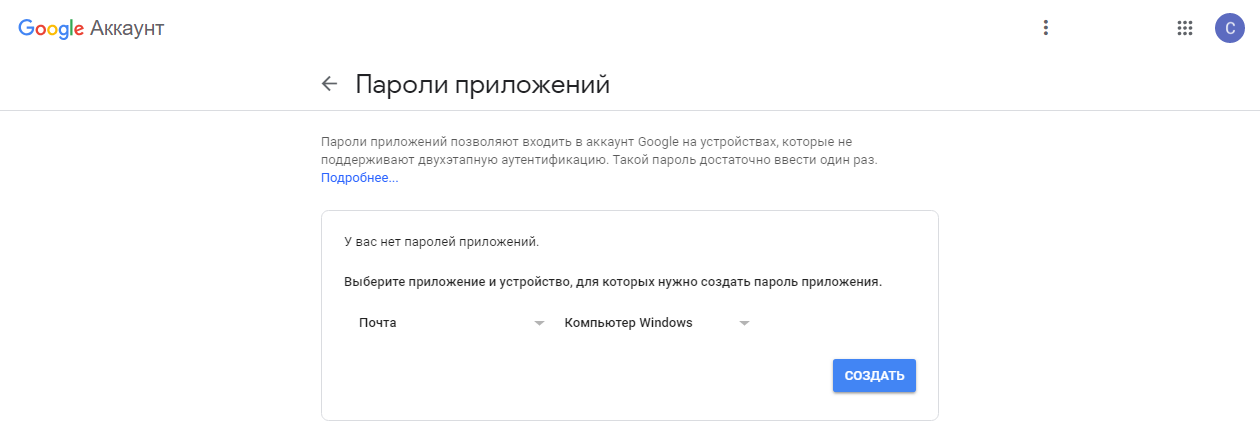Click the Выберите приложение и устройство instruction
This screenshot has width=1260, height=448.
coord(612,282)
